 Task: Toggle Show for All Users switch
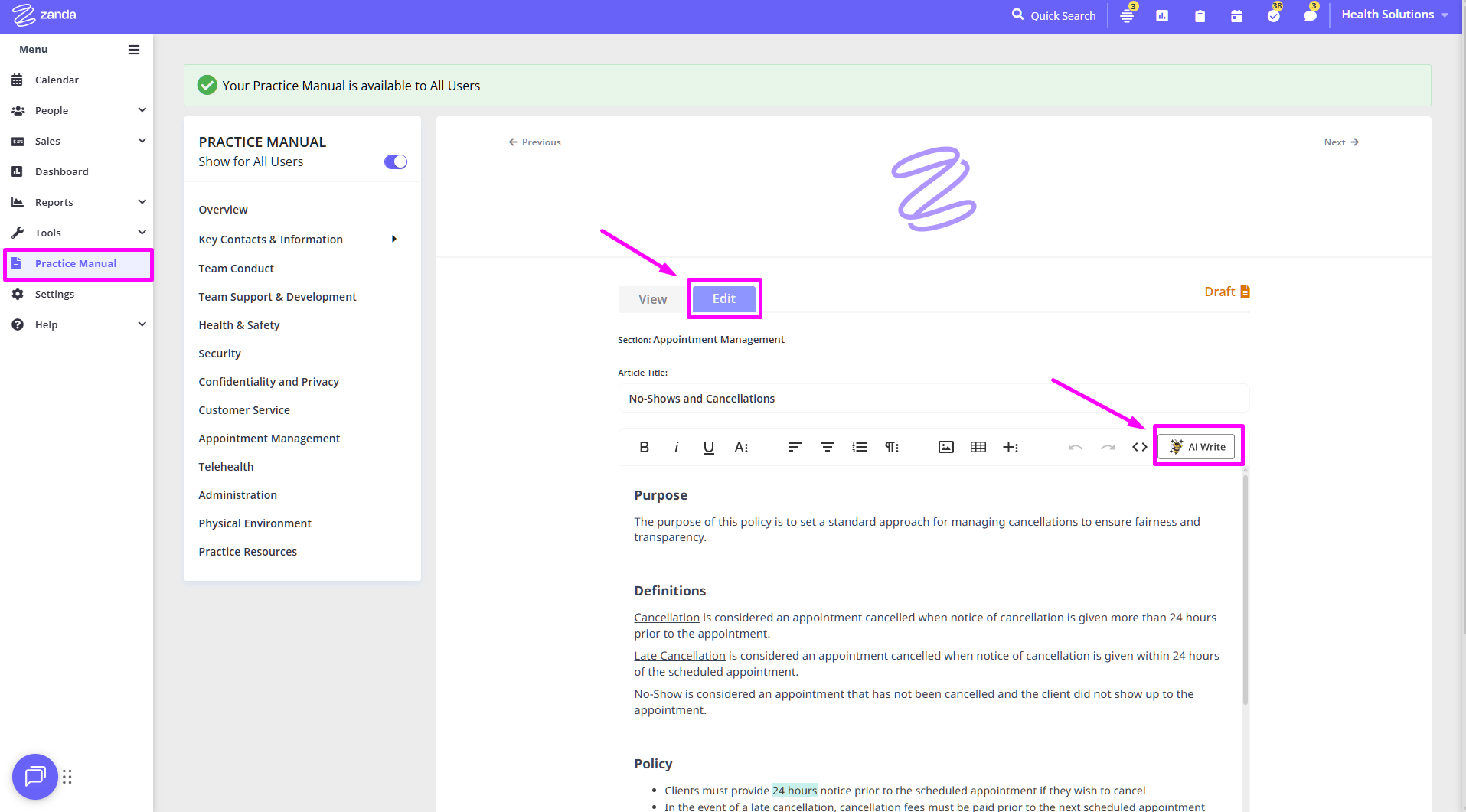tap(395, 161)
